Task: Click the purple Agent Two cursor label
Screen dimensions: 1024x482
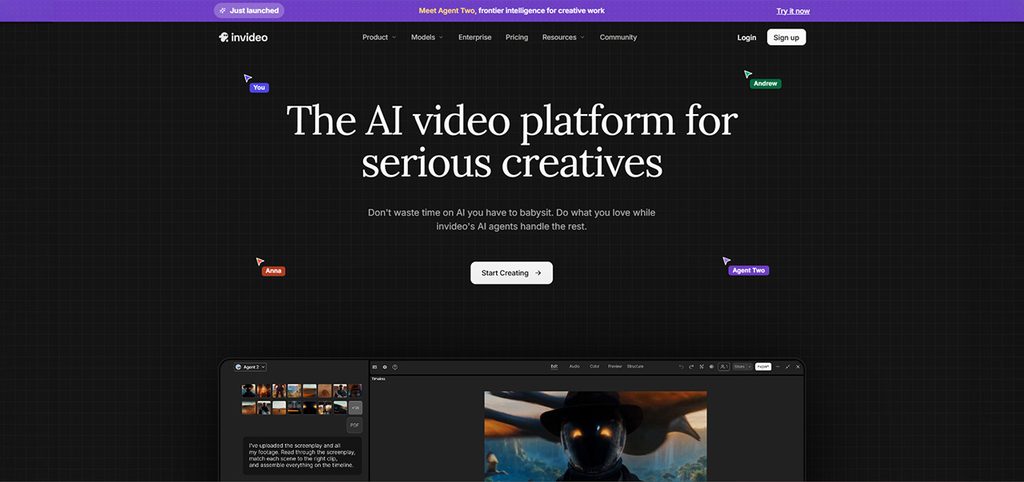Action: tap(748, 270)
